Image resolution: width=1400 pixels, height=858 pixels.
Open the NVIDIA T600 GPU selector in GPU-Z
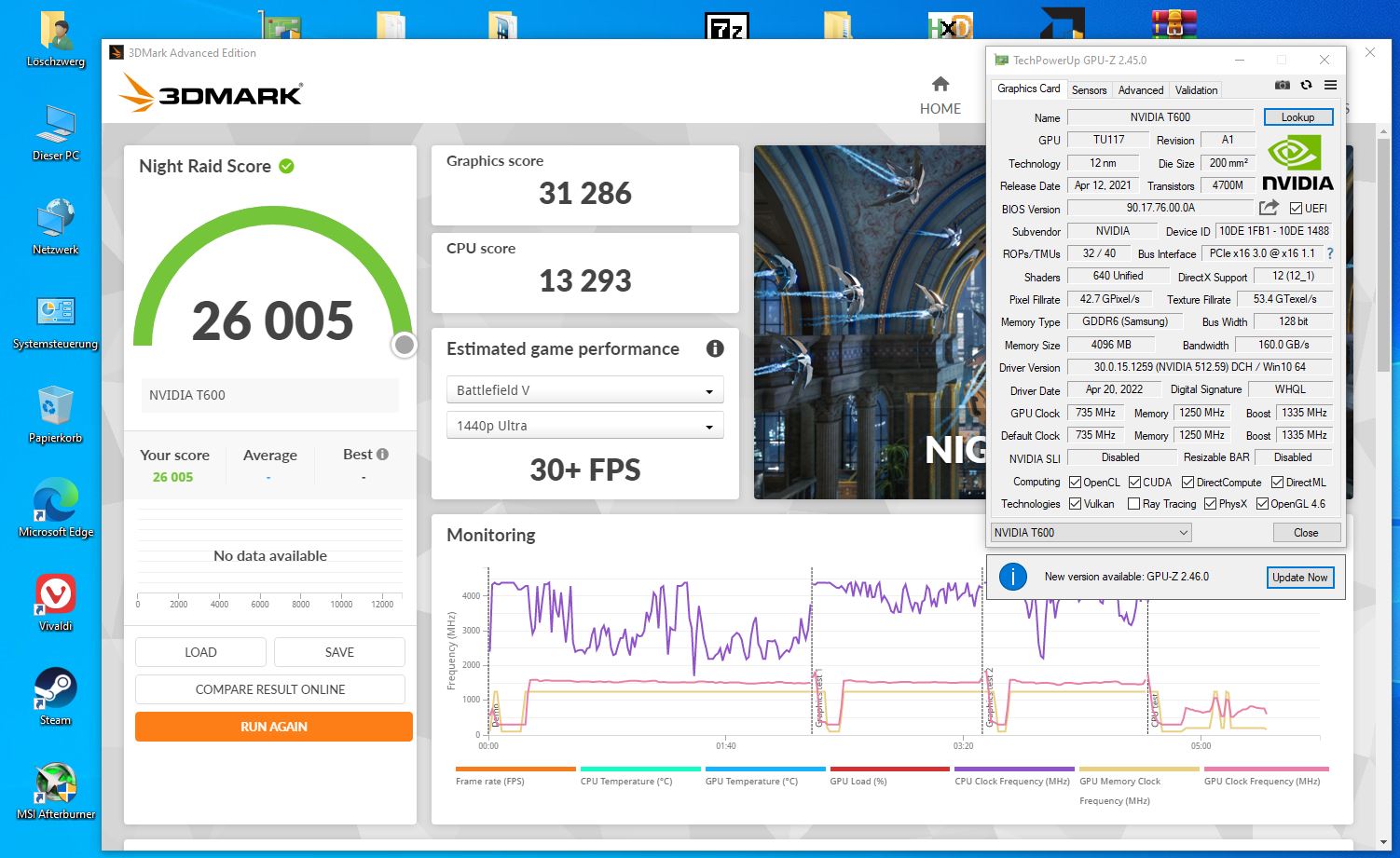[1091, 533]
